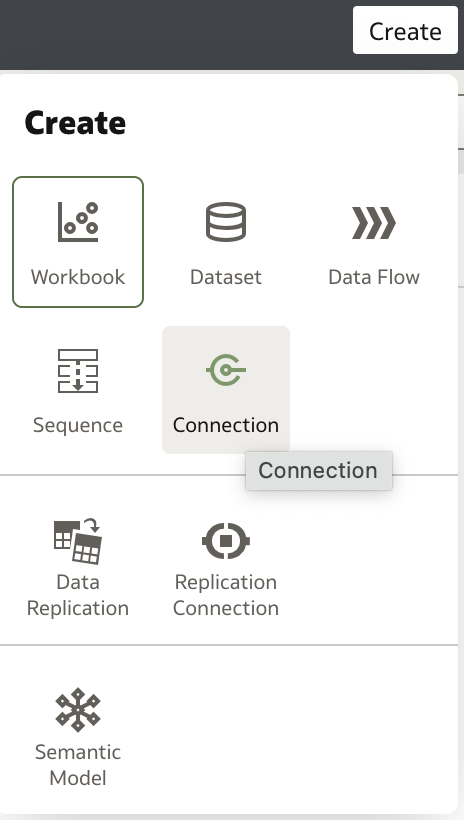
Task: Choose the Data Replication label
Action: 78,595
